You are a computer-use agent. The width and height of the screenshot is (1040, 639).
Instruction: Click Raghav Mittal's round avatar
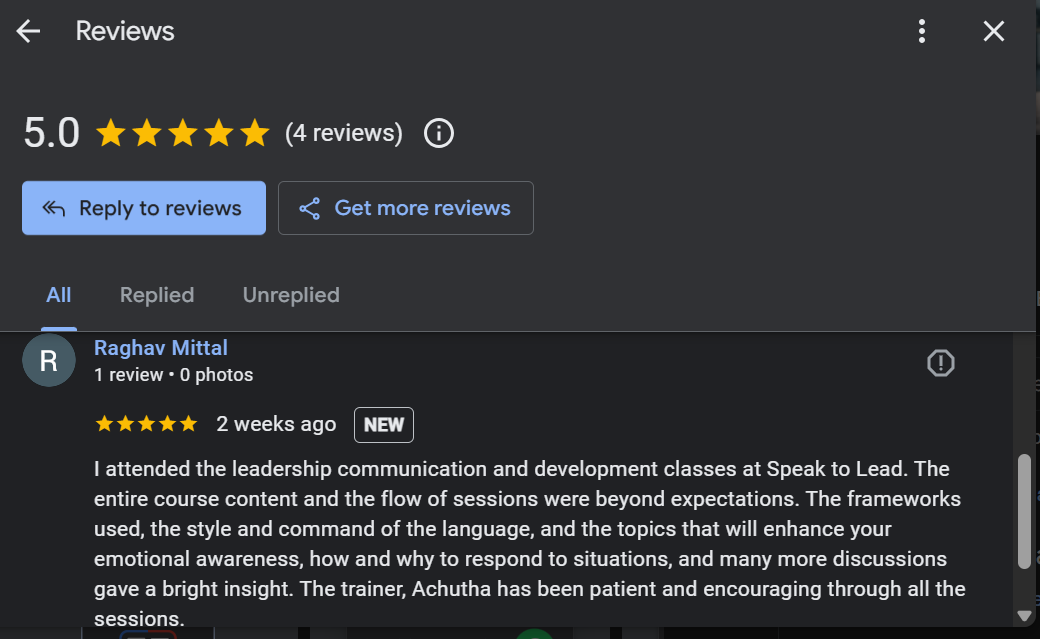[x=48, y=361]
